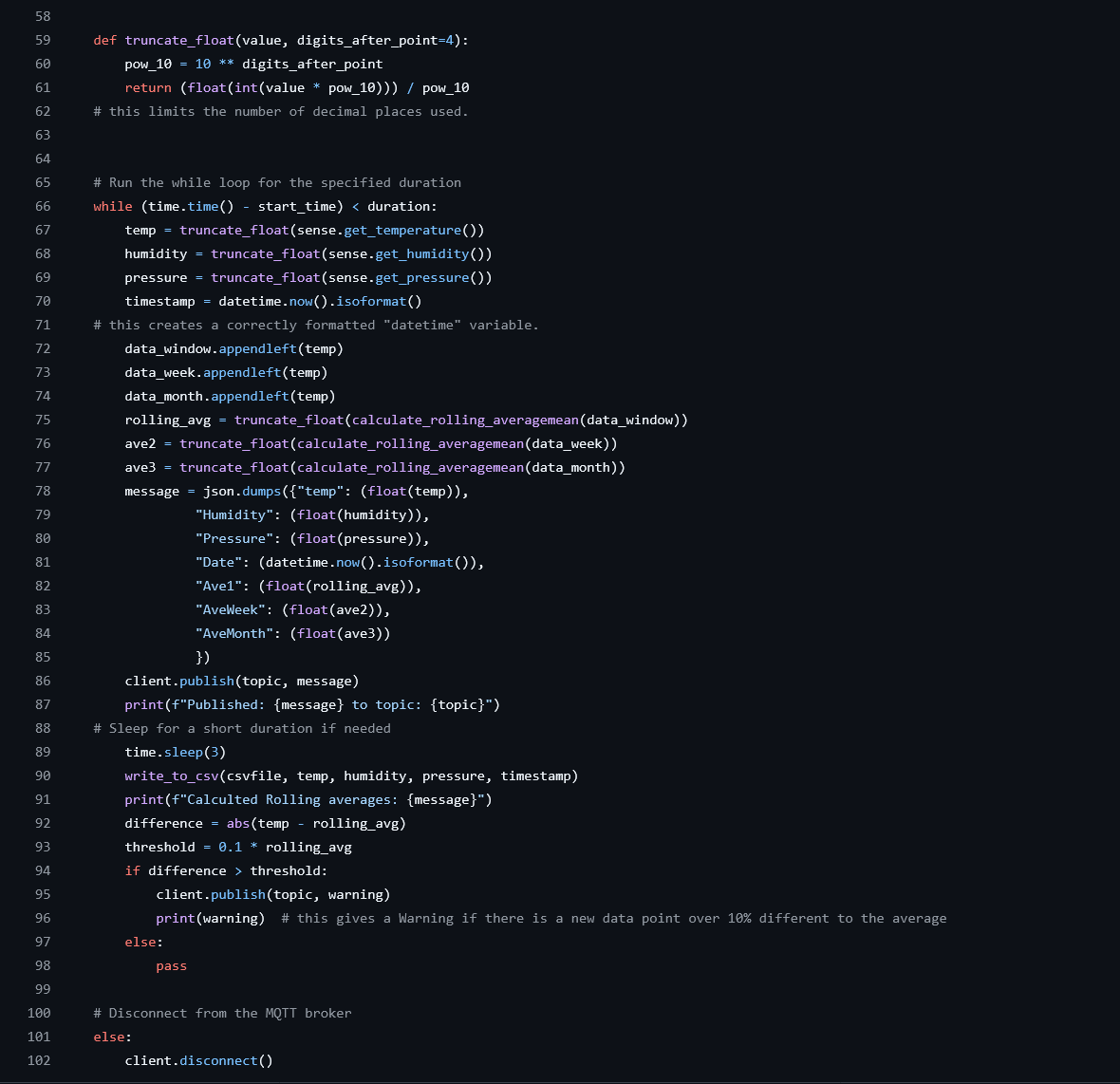Select line number 66 in the gutter

point(43,206)
